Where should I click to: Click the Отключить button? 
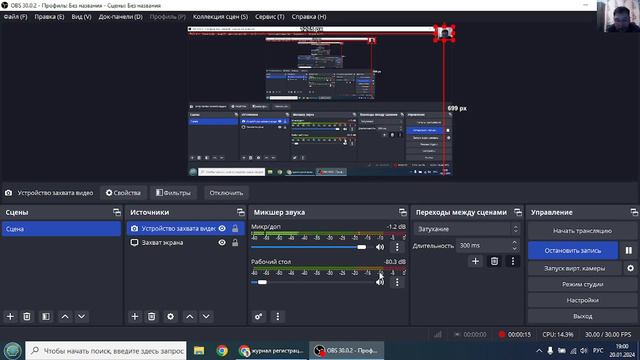click(x=226, y=193)
